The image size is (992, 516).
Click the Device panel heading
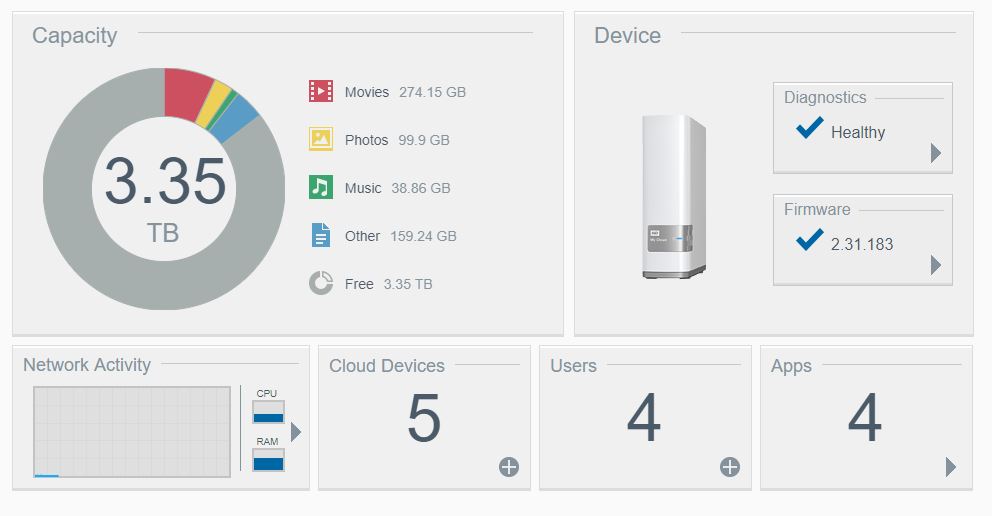point(628,35)
